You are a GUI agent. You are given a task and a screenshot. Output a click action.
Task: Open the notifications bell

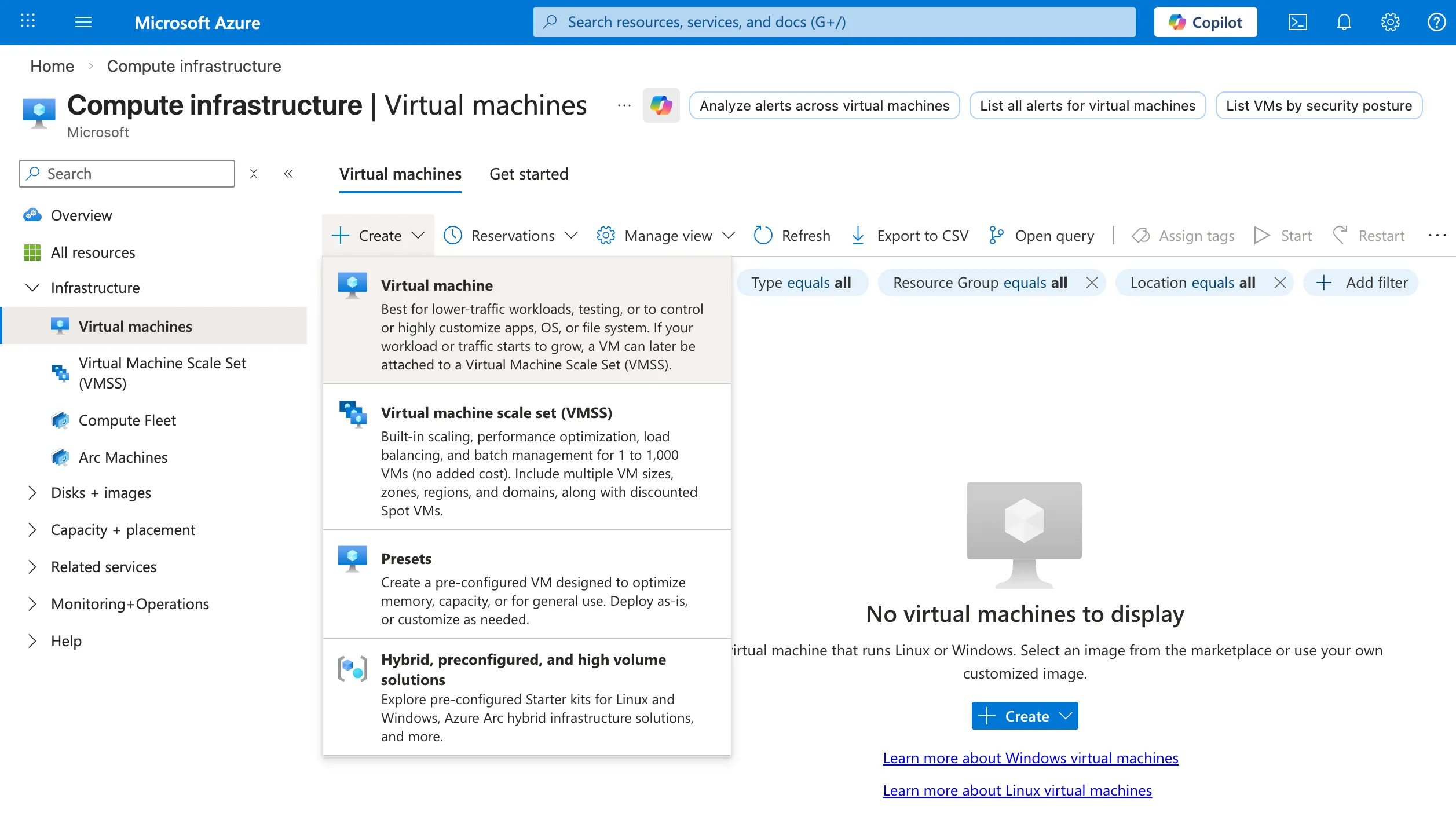[1344, 22]
